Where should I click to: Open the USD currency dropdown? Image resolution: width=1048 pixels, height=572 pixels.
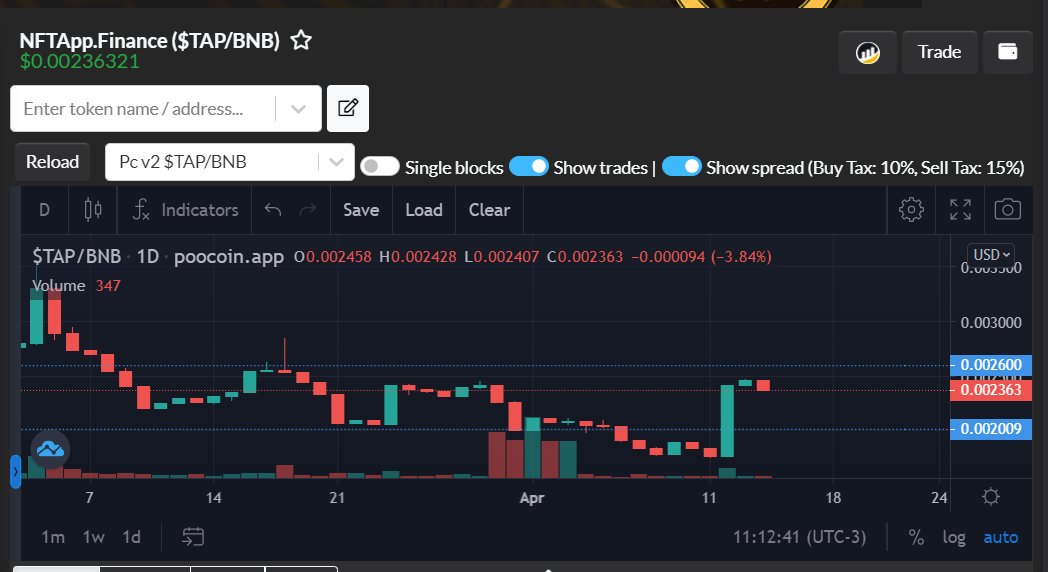tap(991, 255)
